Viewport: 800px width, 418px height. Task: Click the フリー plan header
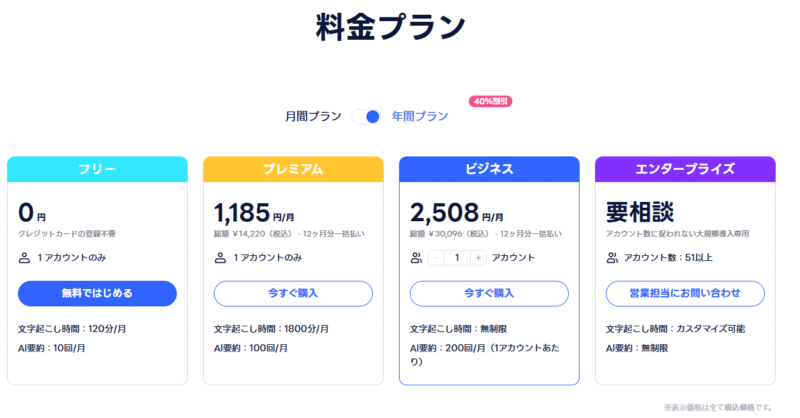click(x=97, y=169)
